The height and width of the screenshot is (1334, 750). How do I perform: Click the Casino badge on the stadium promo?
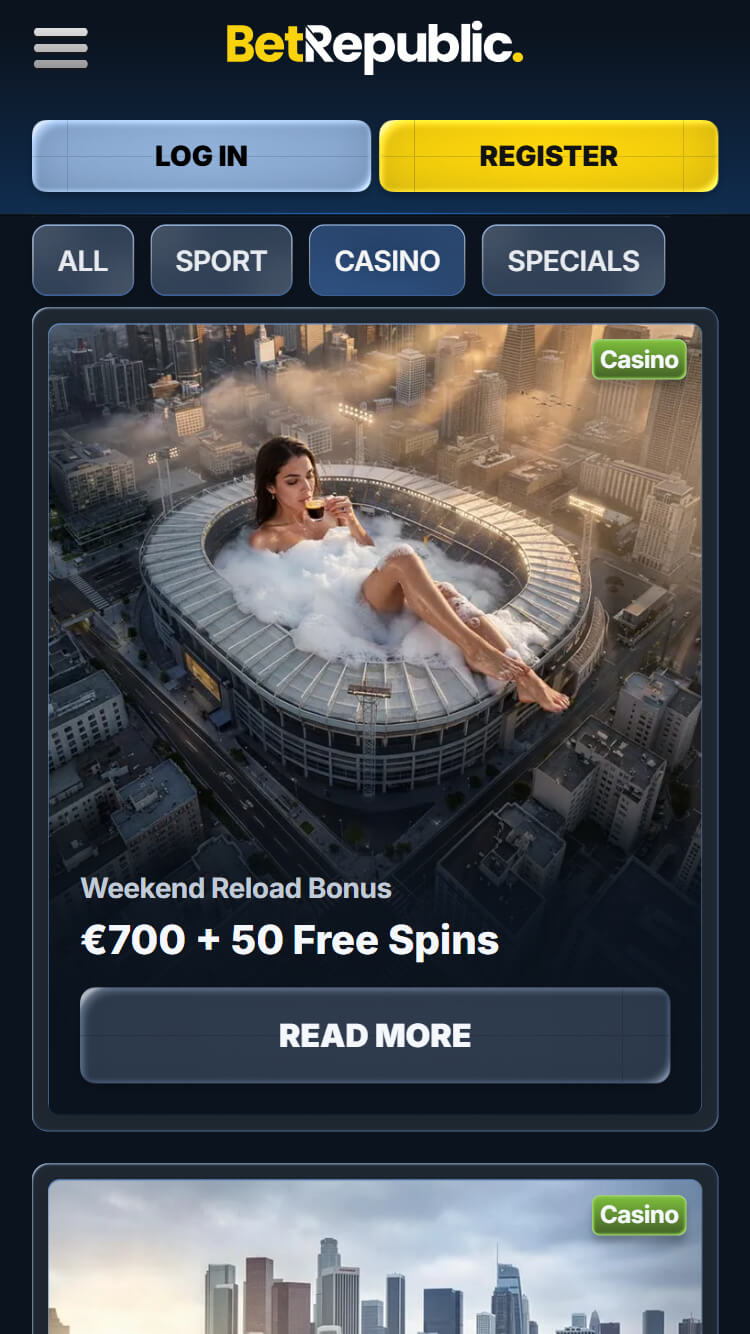[x=639, y=360]
